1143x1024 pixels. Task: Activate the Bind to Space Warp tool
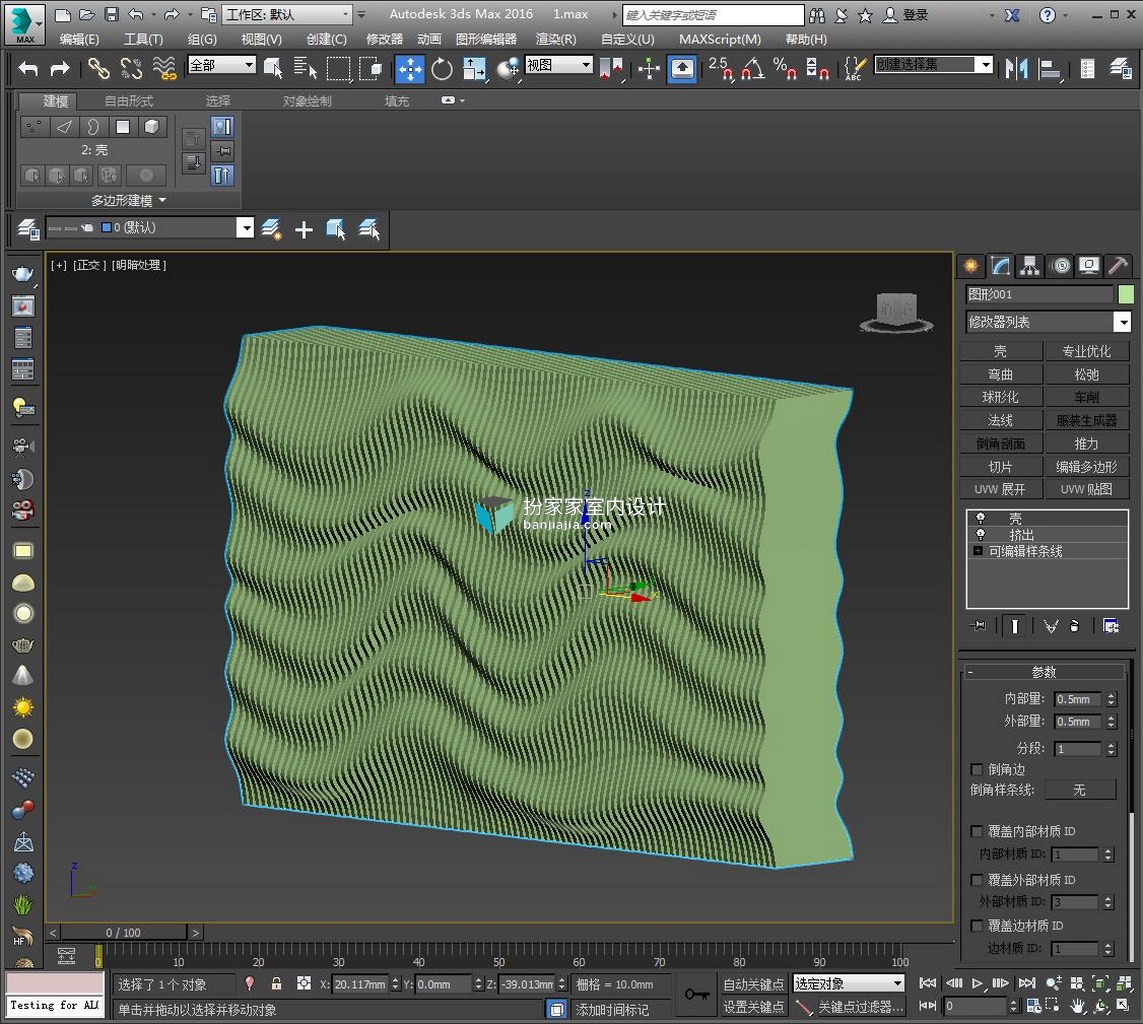point(165,69)
